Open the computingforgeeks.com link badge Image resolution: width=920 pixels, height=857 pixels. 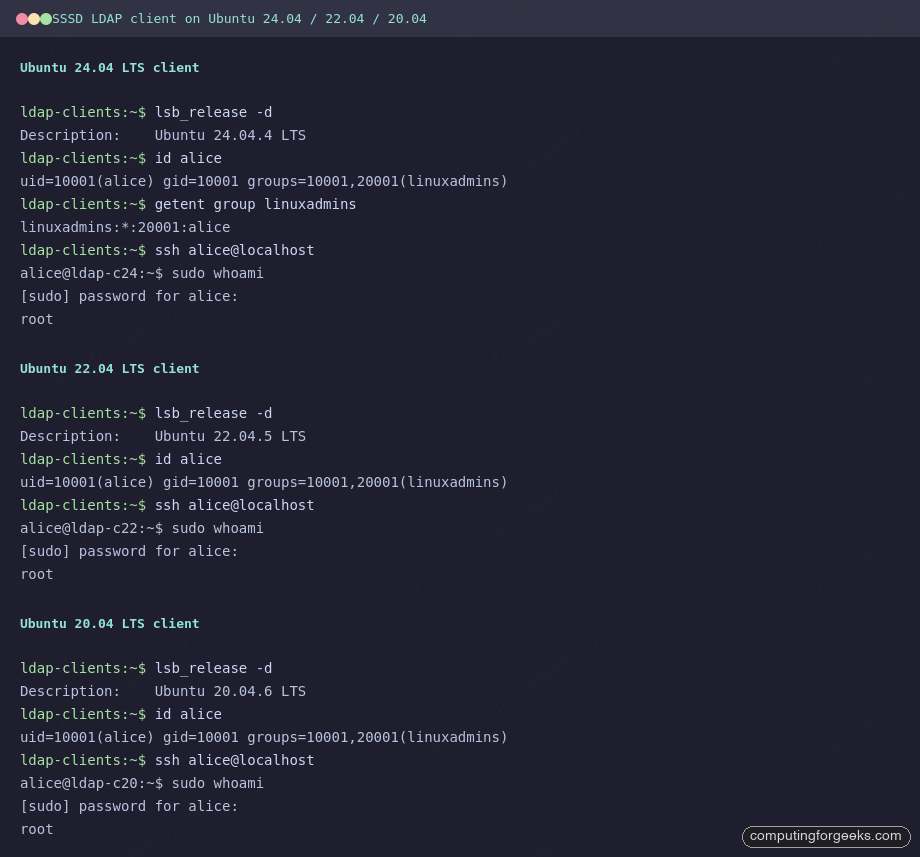[x=826, y=837]
